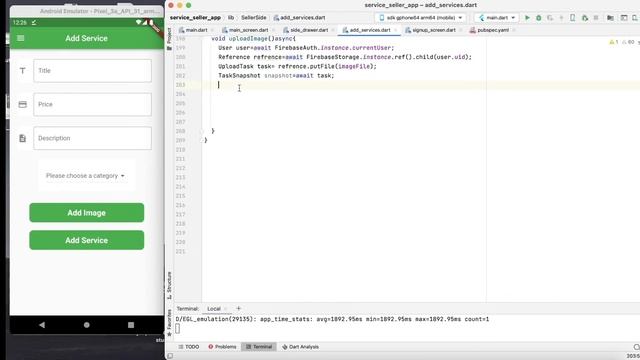Screen dimensions: 640x360
Task: Focus the Title input field
Action: coord(93,71)
